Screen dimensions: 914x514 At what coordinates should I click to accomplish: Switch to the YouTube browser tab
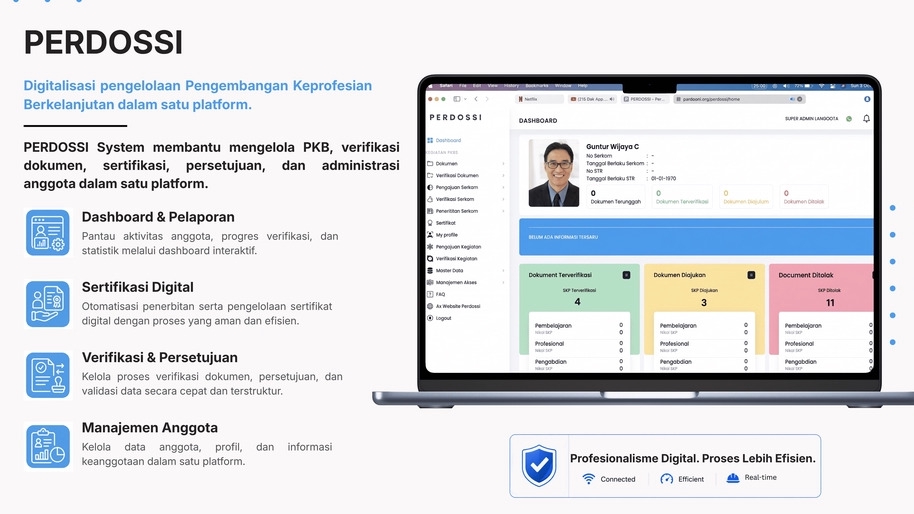(x=592, y=99)
